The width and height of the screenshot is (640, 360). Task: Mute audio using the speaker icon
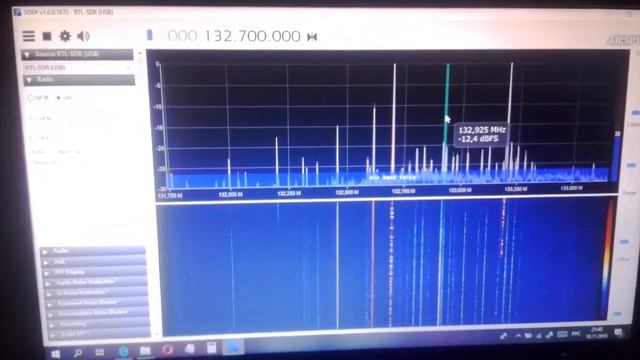coord(83,36)
